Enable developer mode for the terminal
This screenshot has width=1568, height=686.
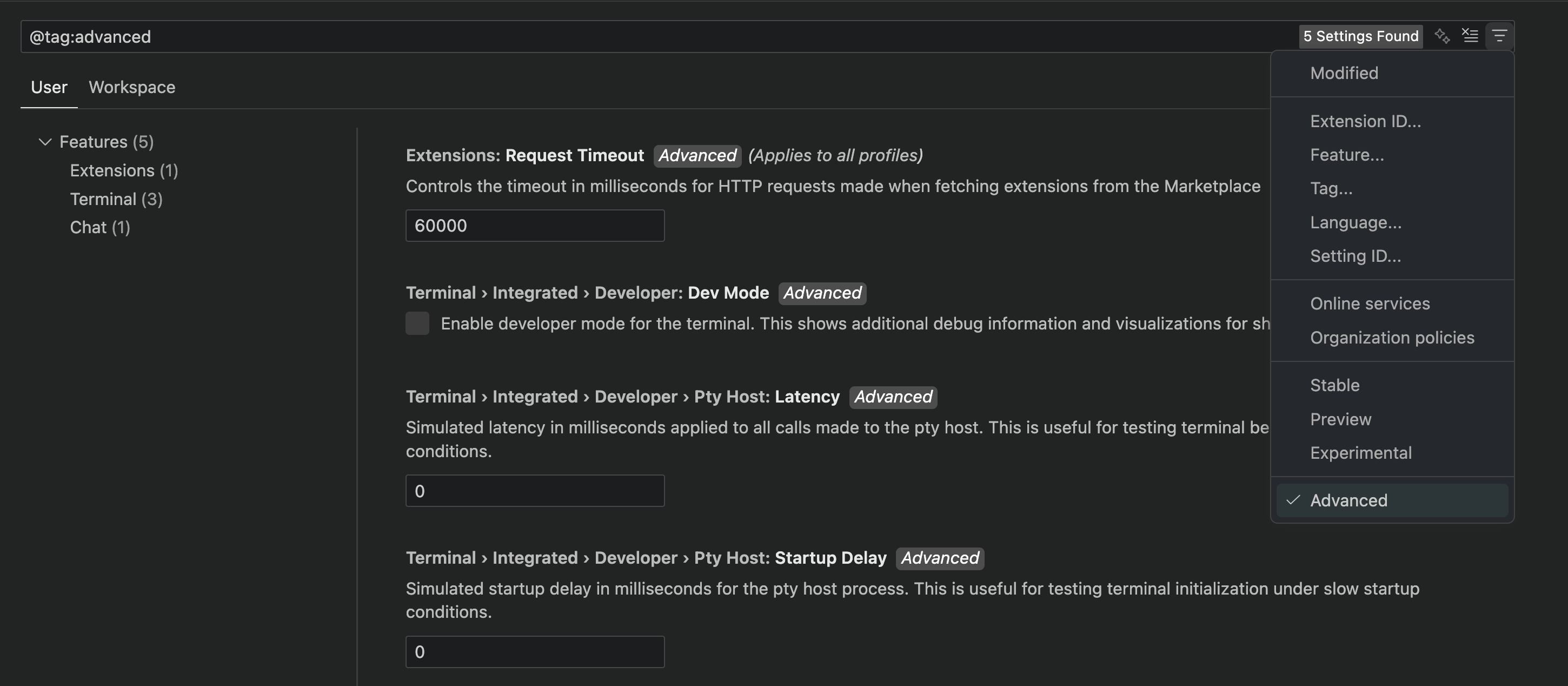(x=417, y=324)
